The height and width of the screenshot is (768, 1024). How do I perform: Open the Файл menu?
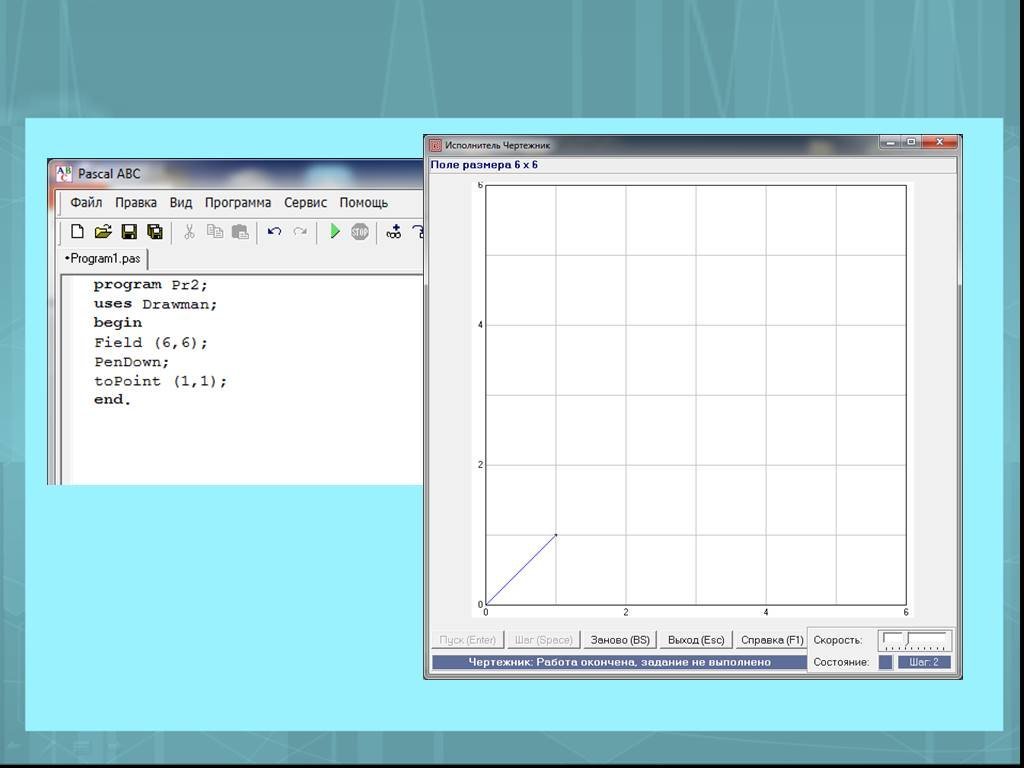pyautogui.click(x=86, y=202)
